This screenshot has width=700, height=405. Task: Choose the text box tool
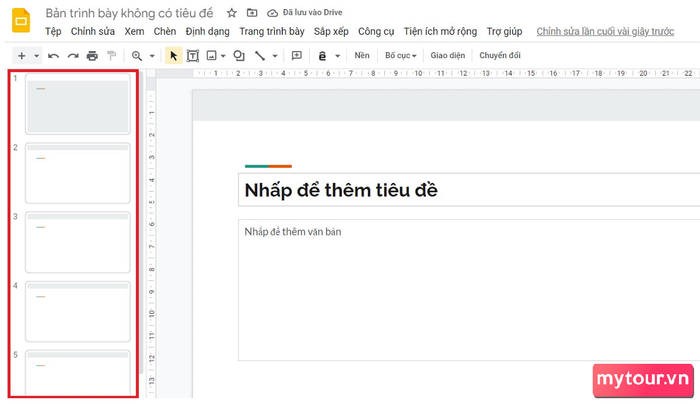click(x=193, y=56)
